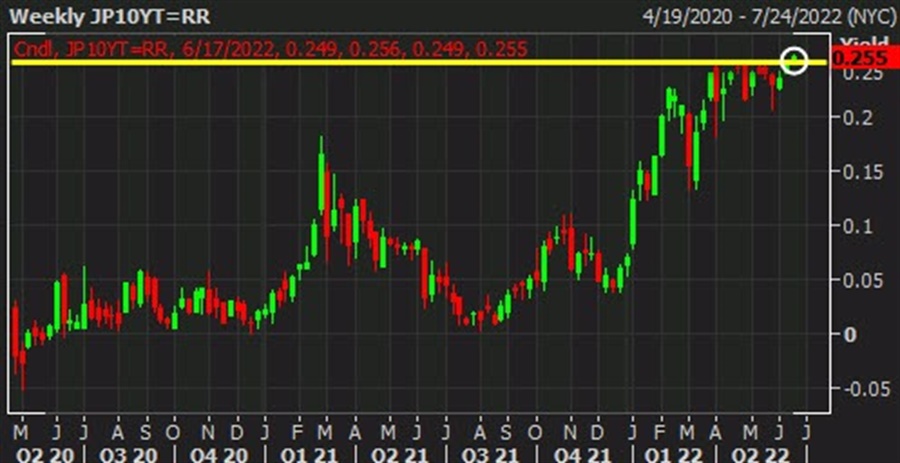Screen dimensions: 900x463
Task: Click the 'Q3 21' quarter label
Action: 489,455
